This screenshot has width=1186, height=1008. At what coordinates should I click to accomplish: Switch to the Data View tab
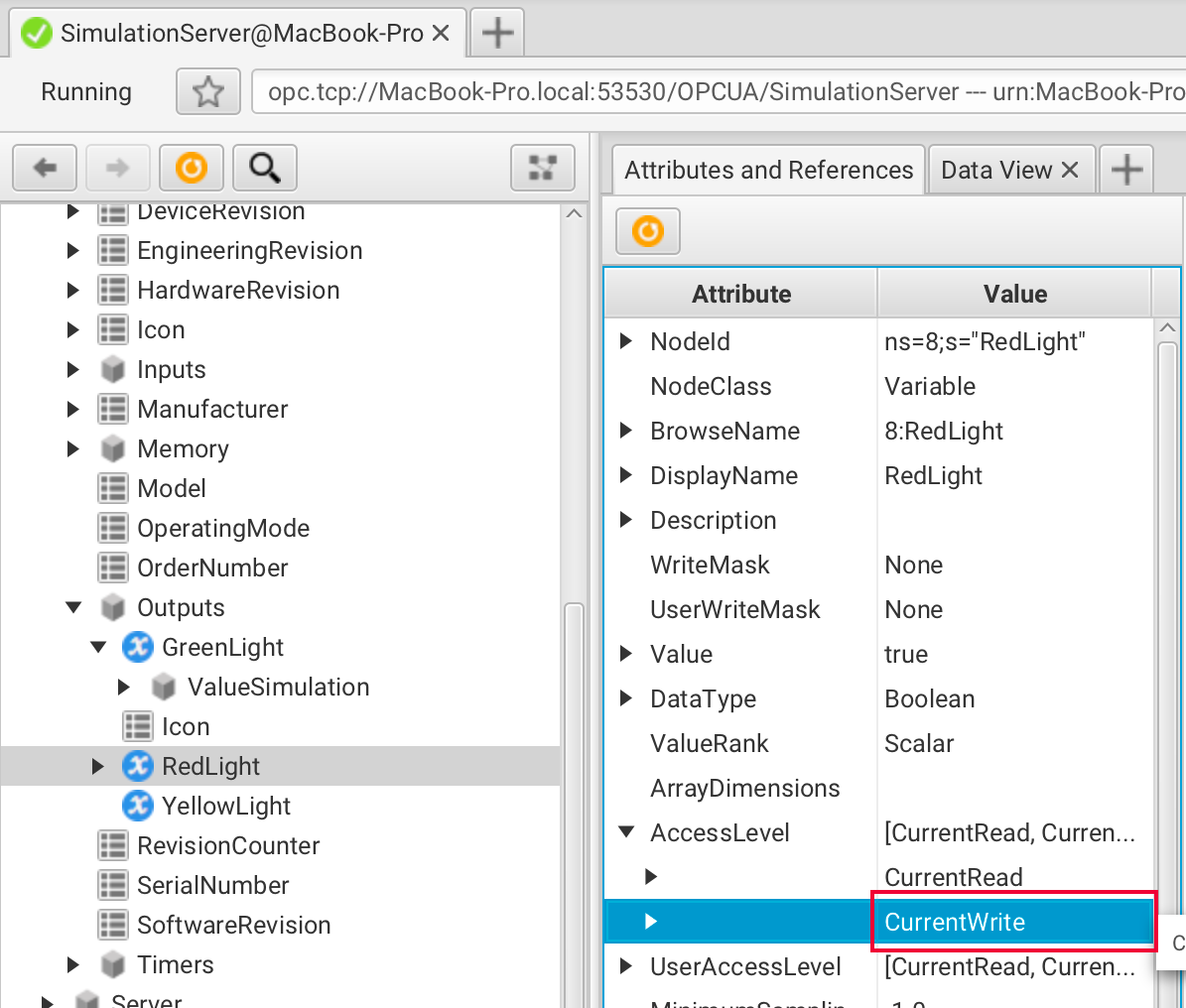pos(995,171)
